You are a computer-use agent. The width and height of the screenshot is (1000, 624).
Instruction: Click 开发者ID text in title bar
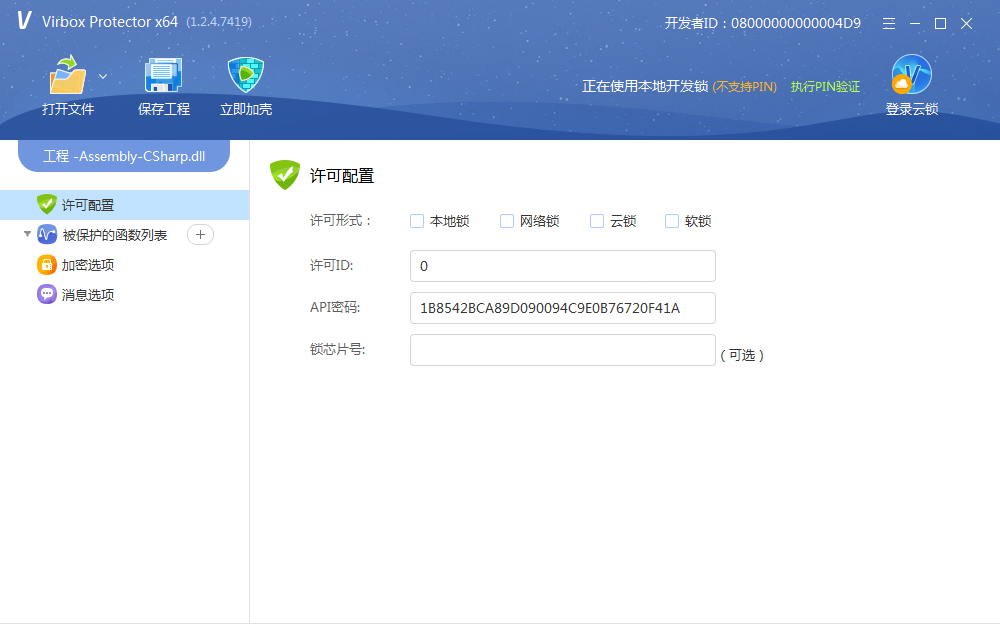pos(762,24)
